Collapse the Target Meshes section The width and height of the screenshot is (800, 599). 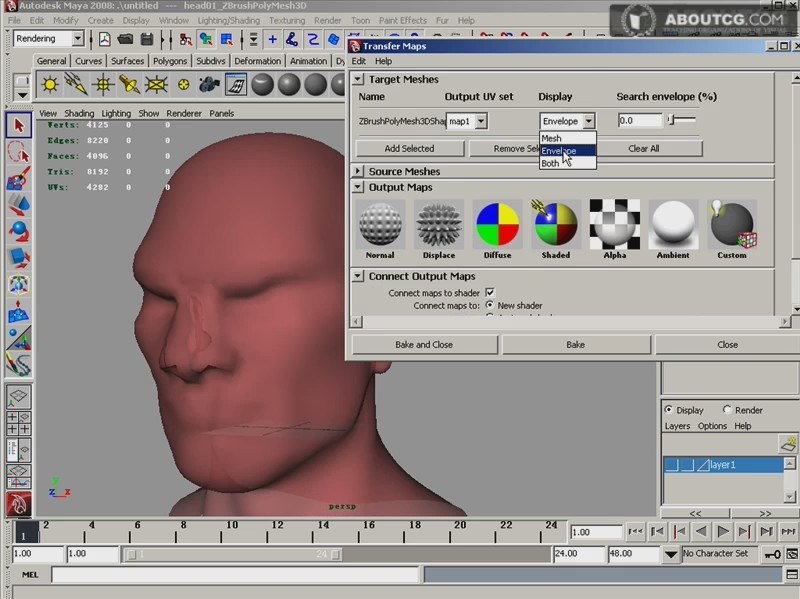[x=358, y=79]
